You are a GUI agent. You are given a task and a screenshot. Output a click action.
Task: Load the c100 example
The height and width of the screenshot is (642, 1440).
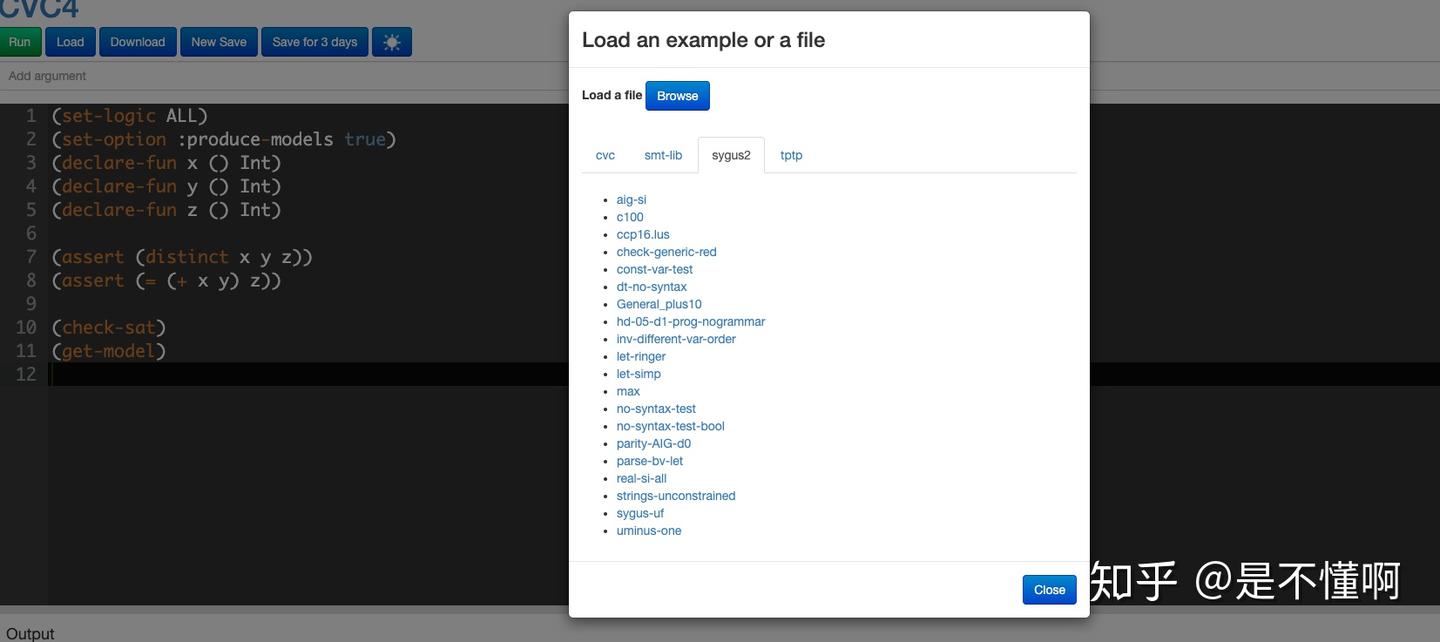630,217
